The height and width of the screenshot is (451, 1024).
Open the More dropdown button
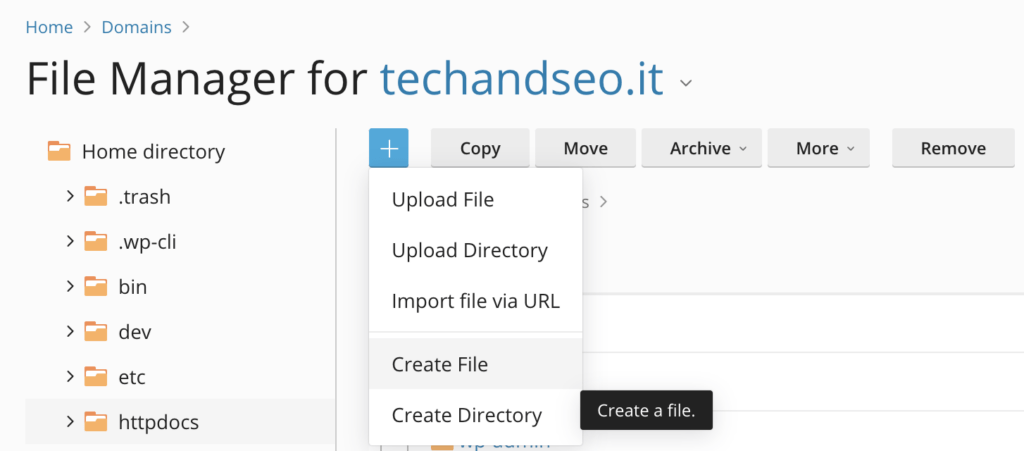(818, 148)
